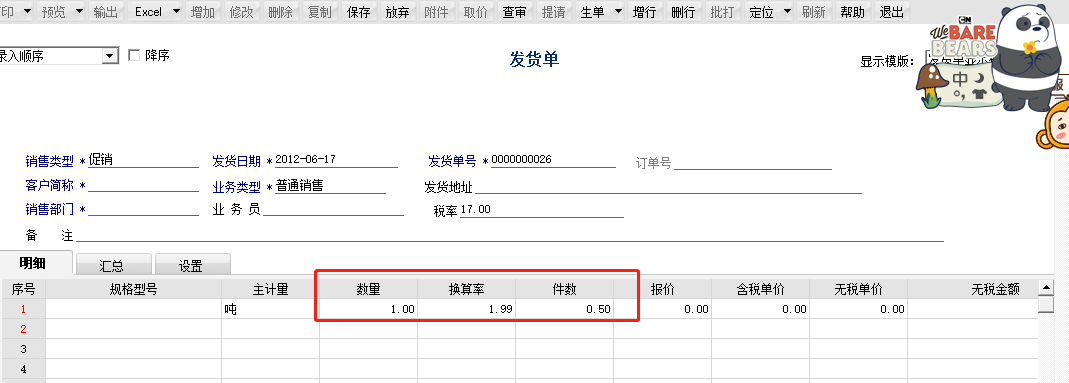Screen dimensions: 1069x383
Task: Save the document with 保存
Action: pos(359,12)
